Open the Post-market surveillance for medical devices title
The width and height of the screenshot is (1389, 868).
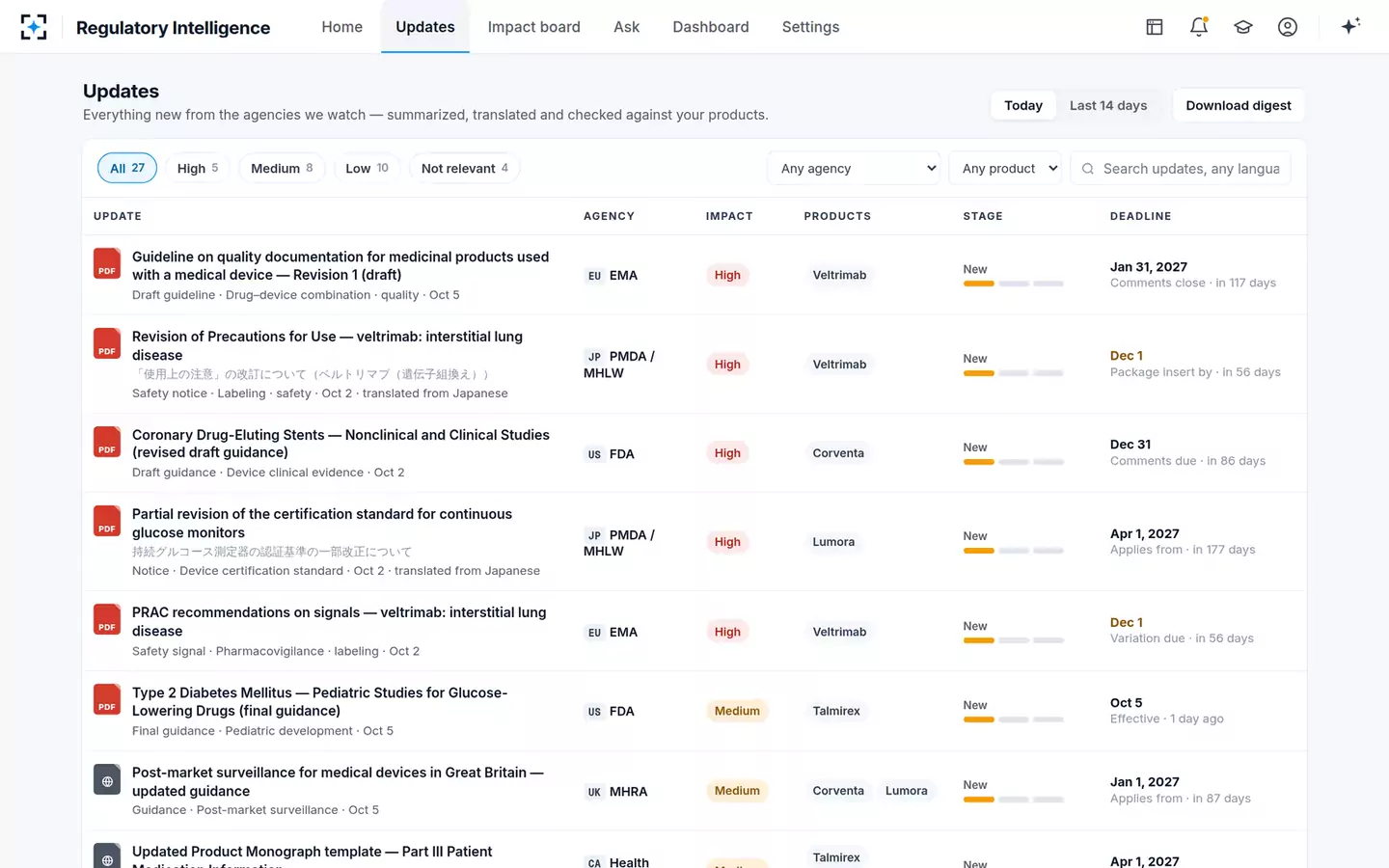(x=338, y=781)
